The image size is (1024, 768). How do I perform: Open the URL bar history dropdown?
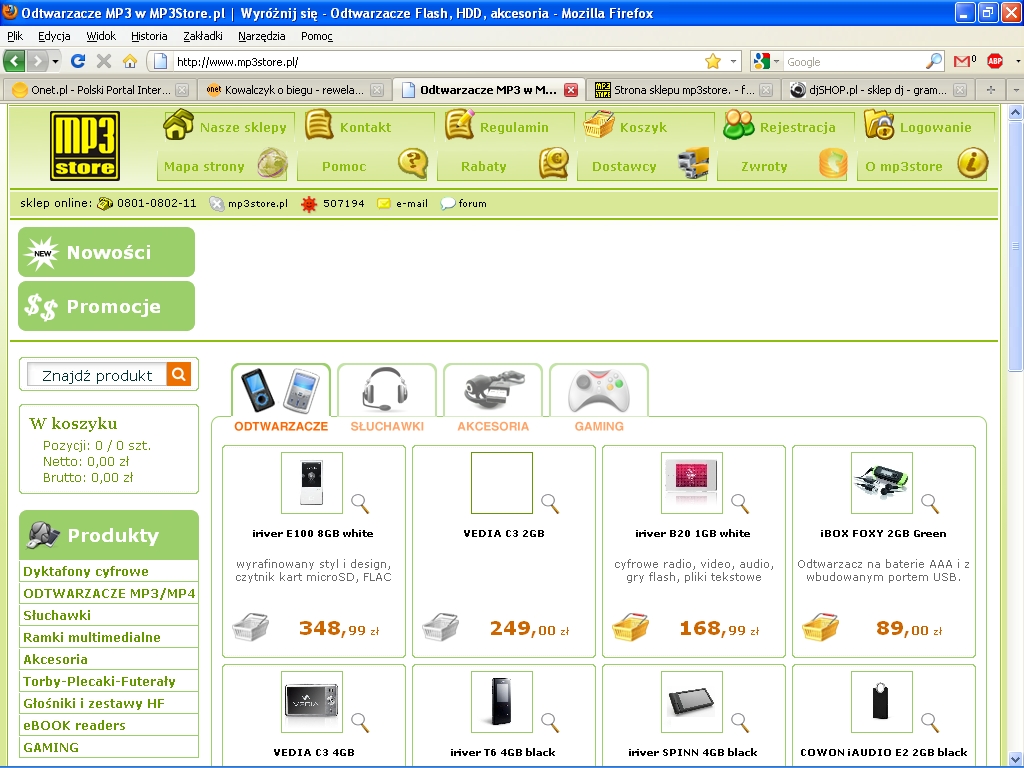[733, 61]
